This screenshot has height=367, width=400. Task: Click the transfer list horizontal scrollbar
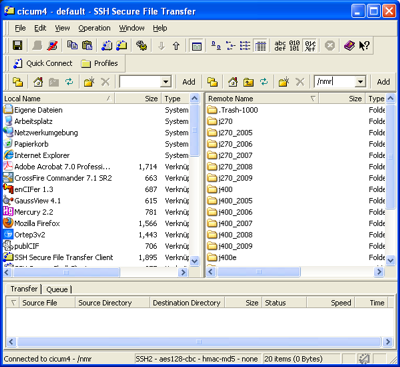point(199,342)
